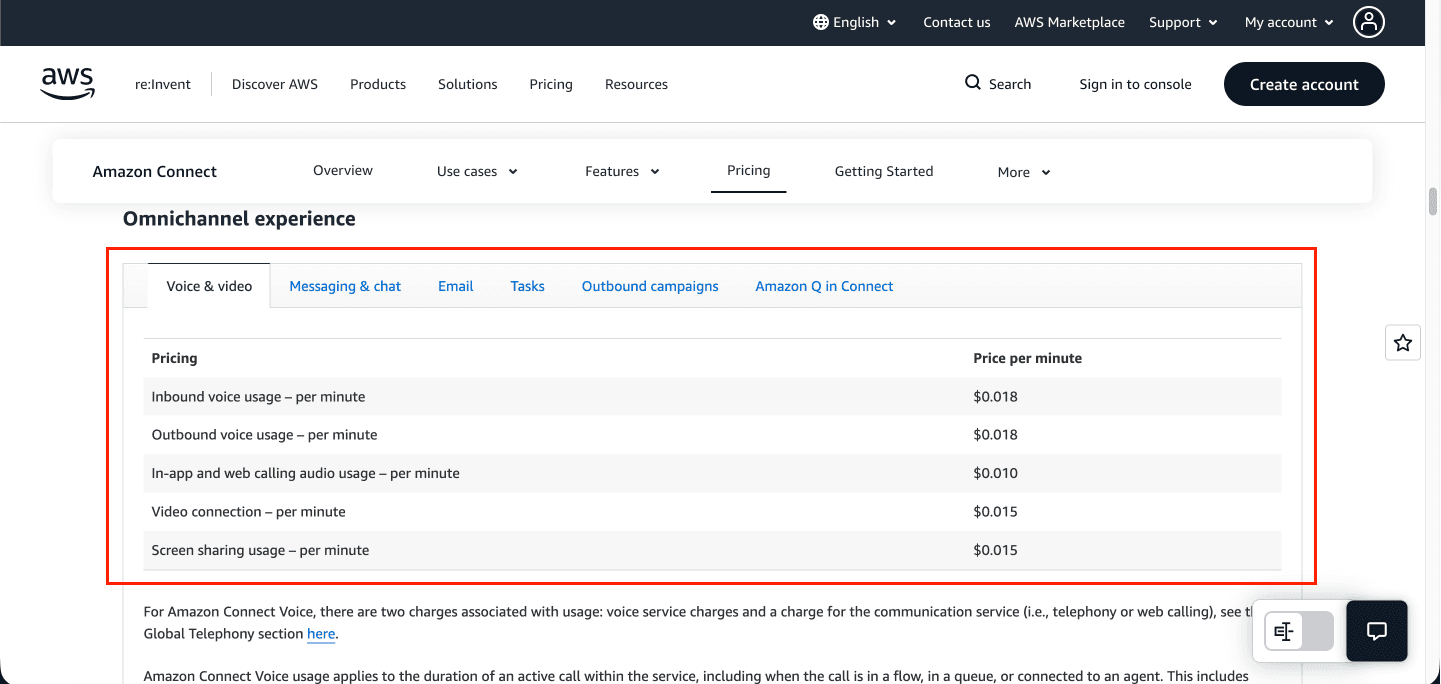1441x684 pixels.
Task: Open the top navigation Pricing menu
Action: click(551, 84)
